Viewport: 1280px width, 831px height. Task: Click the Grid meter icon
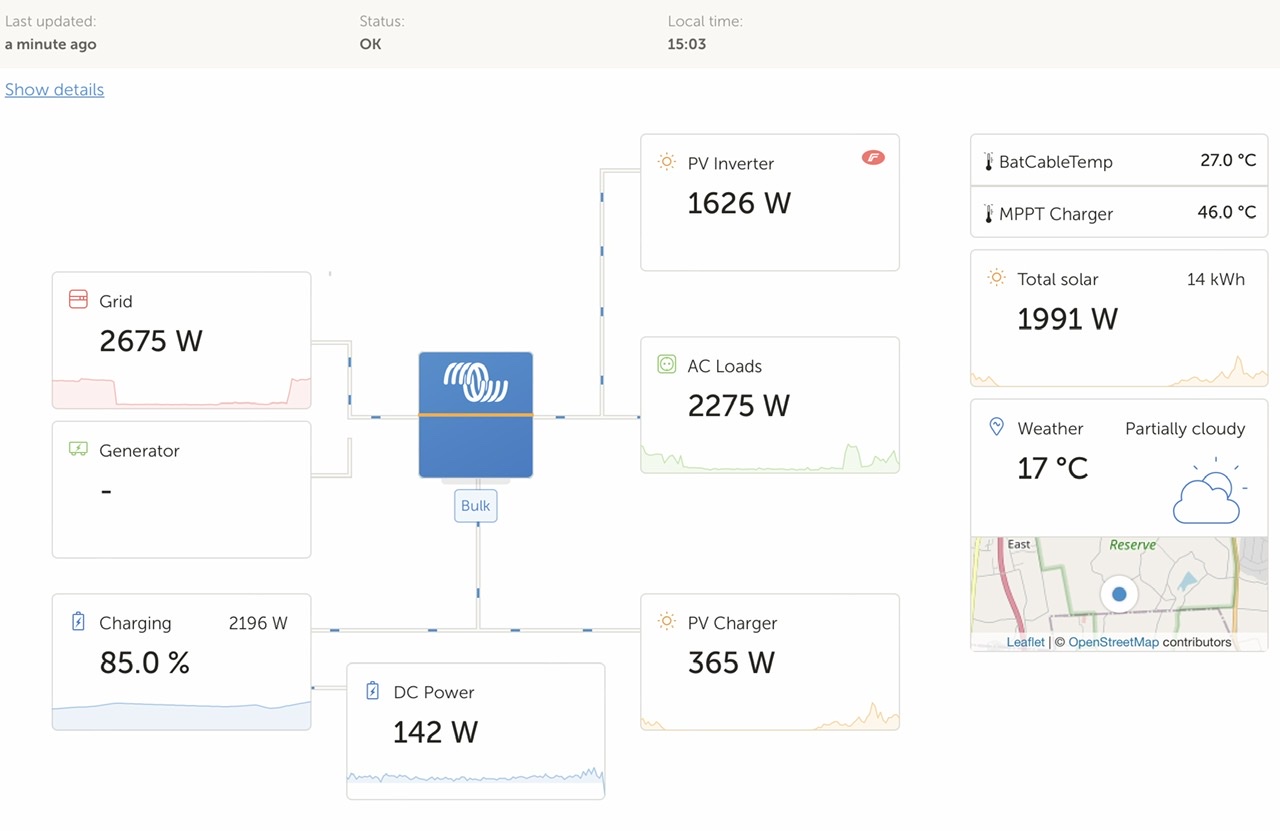pyautogui.click(x=78, y=300)
